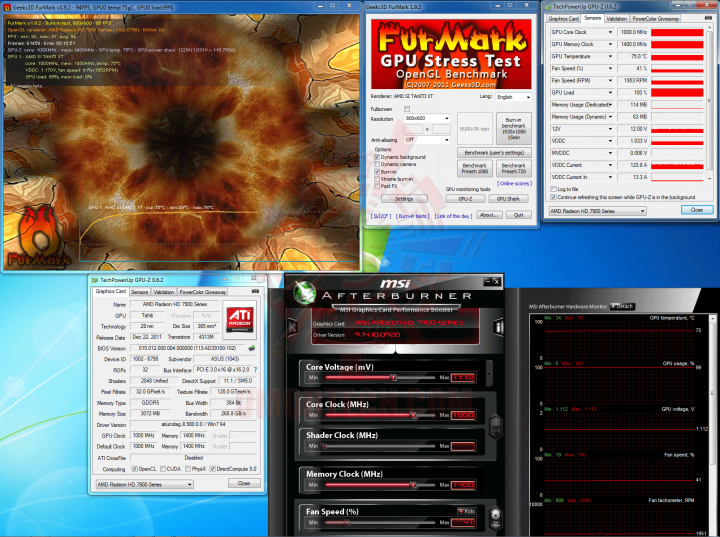Enable the Post FX checkbox

click(377, 187)
